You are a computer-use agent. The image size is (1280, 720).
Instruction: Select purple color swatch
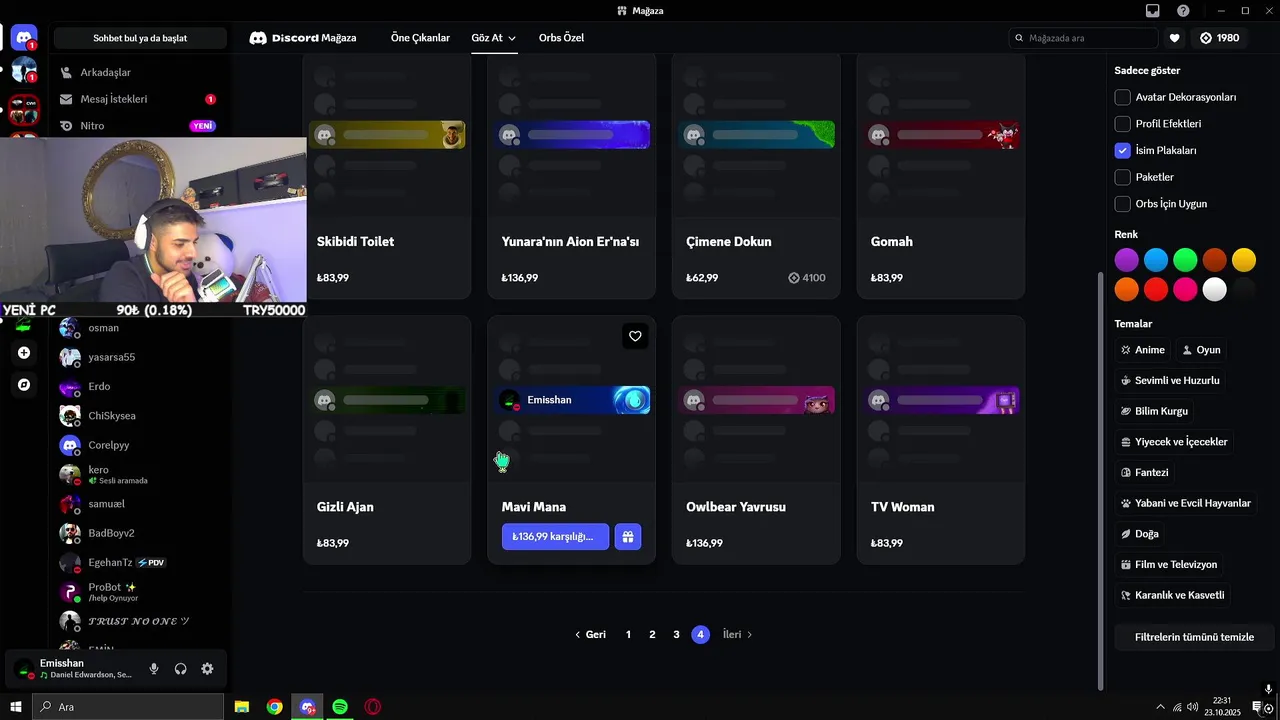1127,260
